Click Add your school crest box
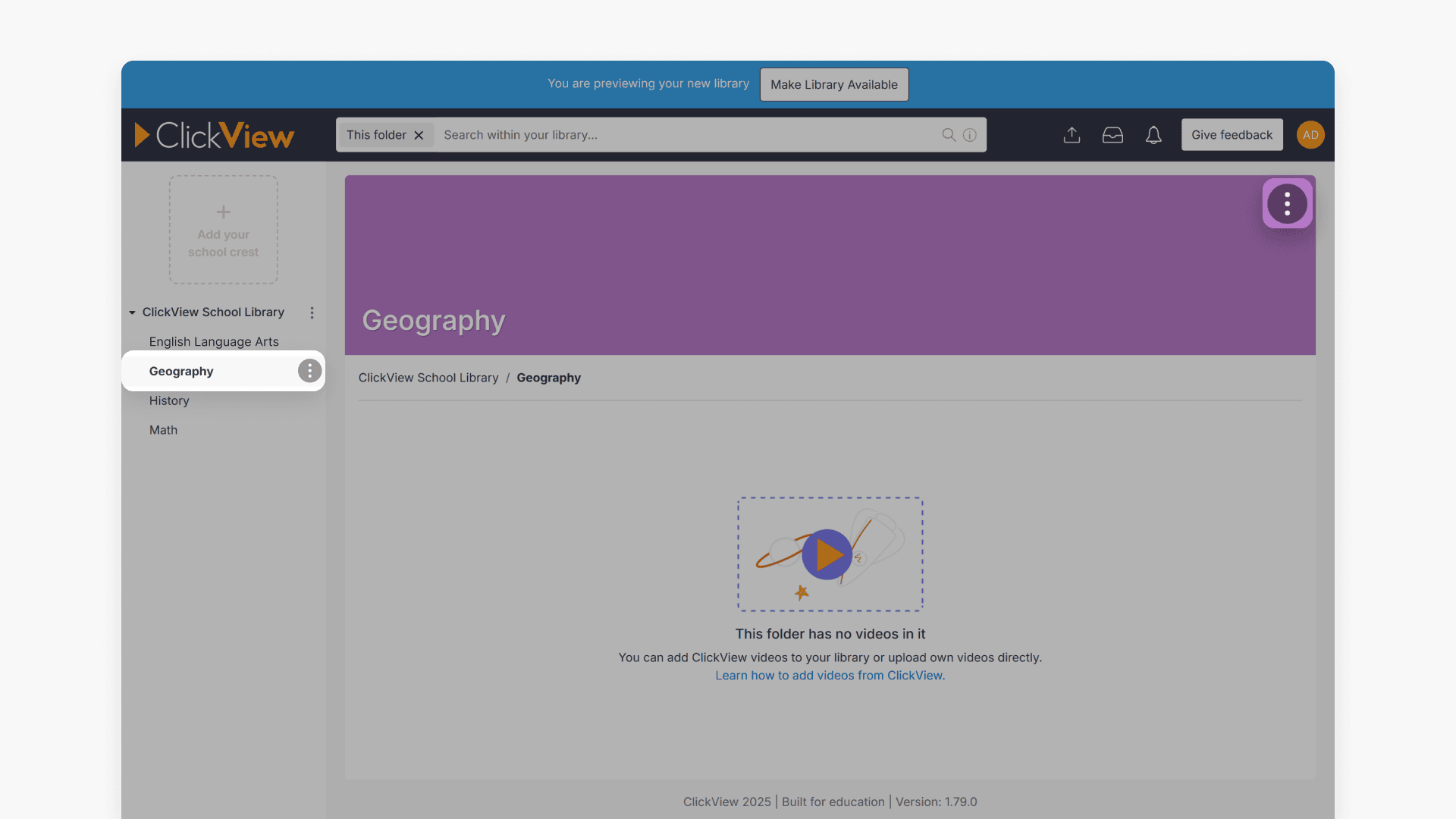The image size is (1456, 819). click(x=223, y=230)
